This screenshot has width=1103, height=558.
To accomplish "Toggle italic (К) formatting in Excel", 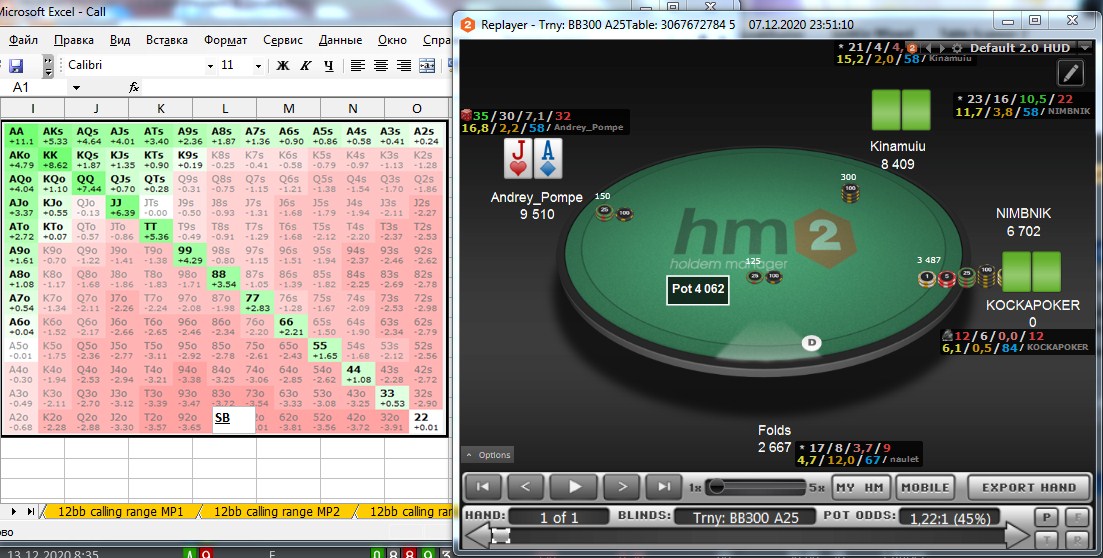I will coord(306,65).
